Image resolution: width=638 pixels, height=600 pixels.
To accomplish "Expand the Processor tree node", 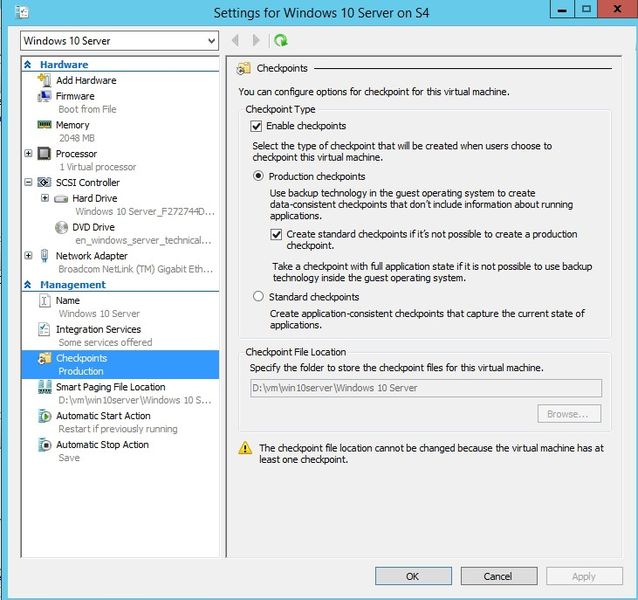I will [x=28, y=153].
